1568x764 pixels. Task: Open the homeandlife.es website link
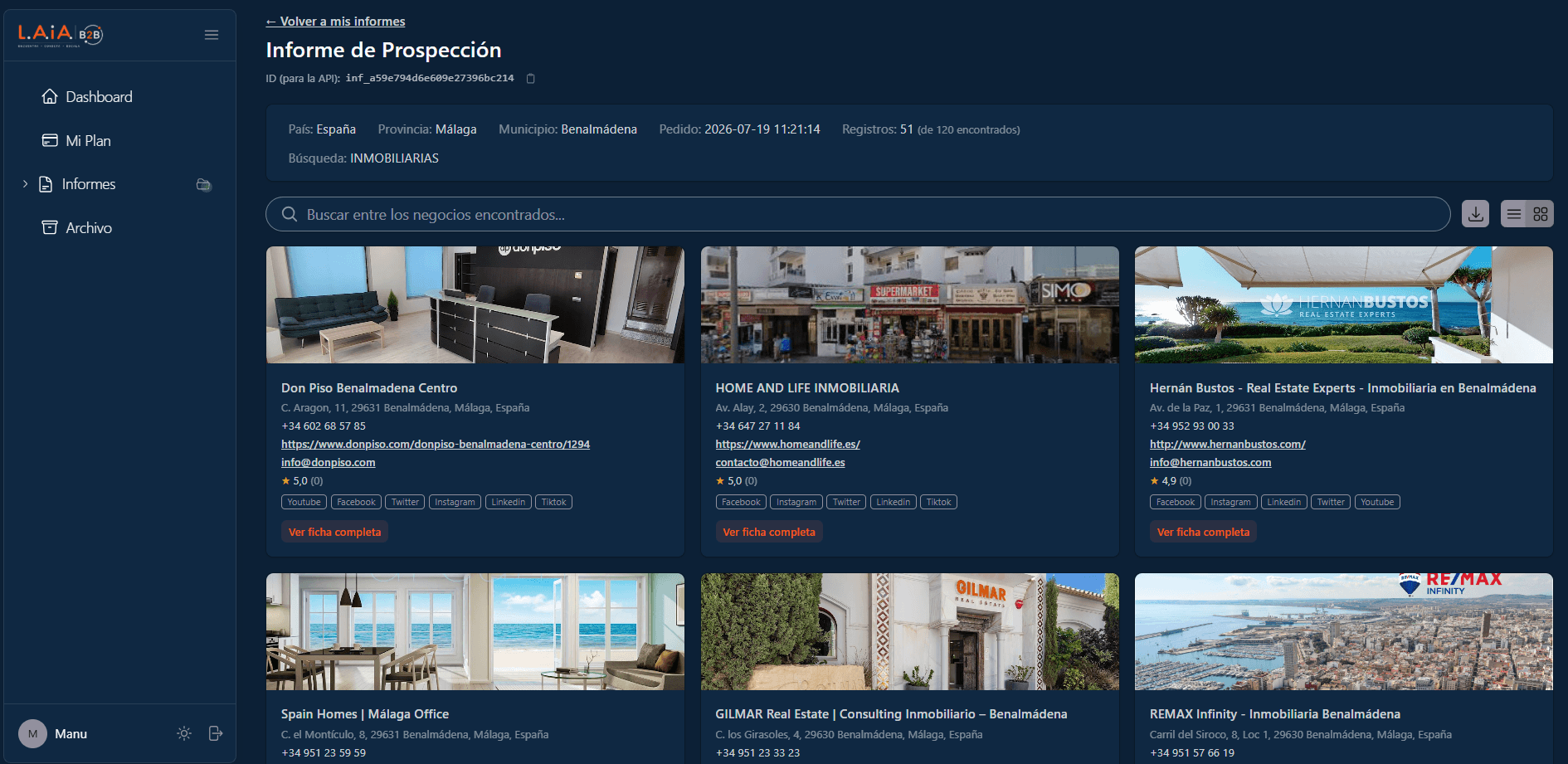click(787, 445)
